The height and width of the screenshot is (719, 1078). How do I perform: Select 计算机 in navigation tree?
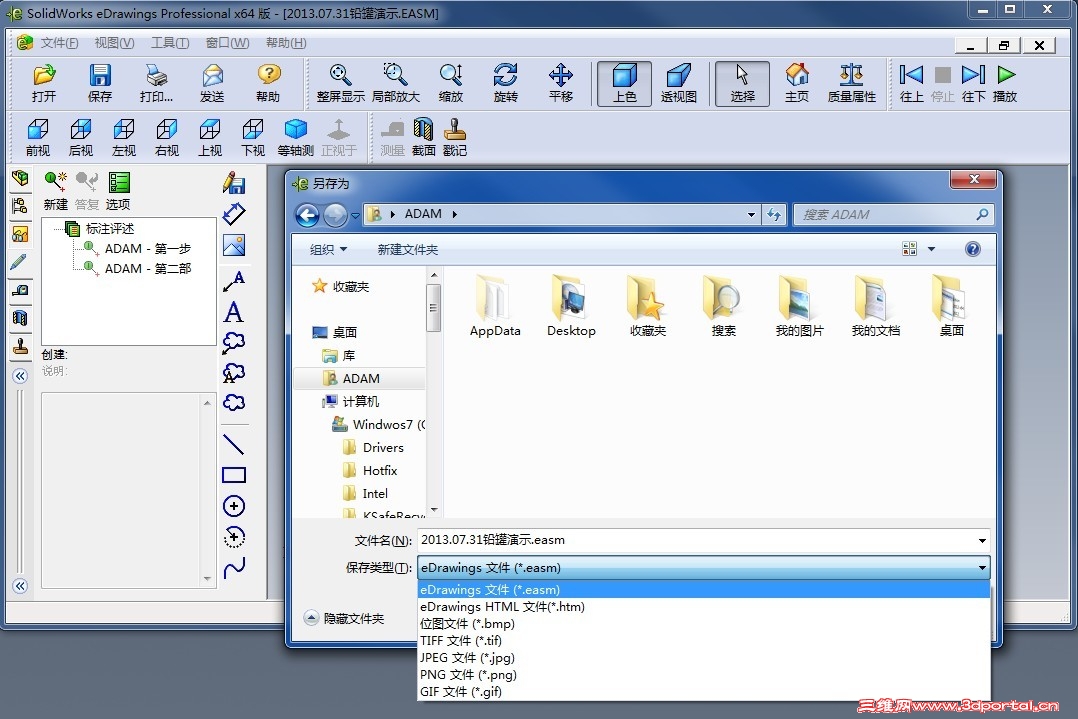coord(360,401)
